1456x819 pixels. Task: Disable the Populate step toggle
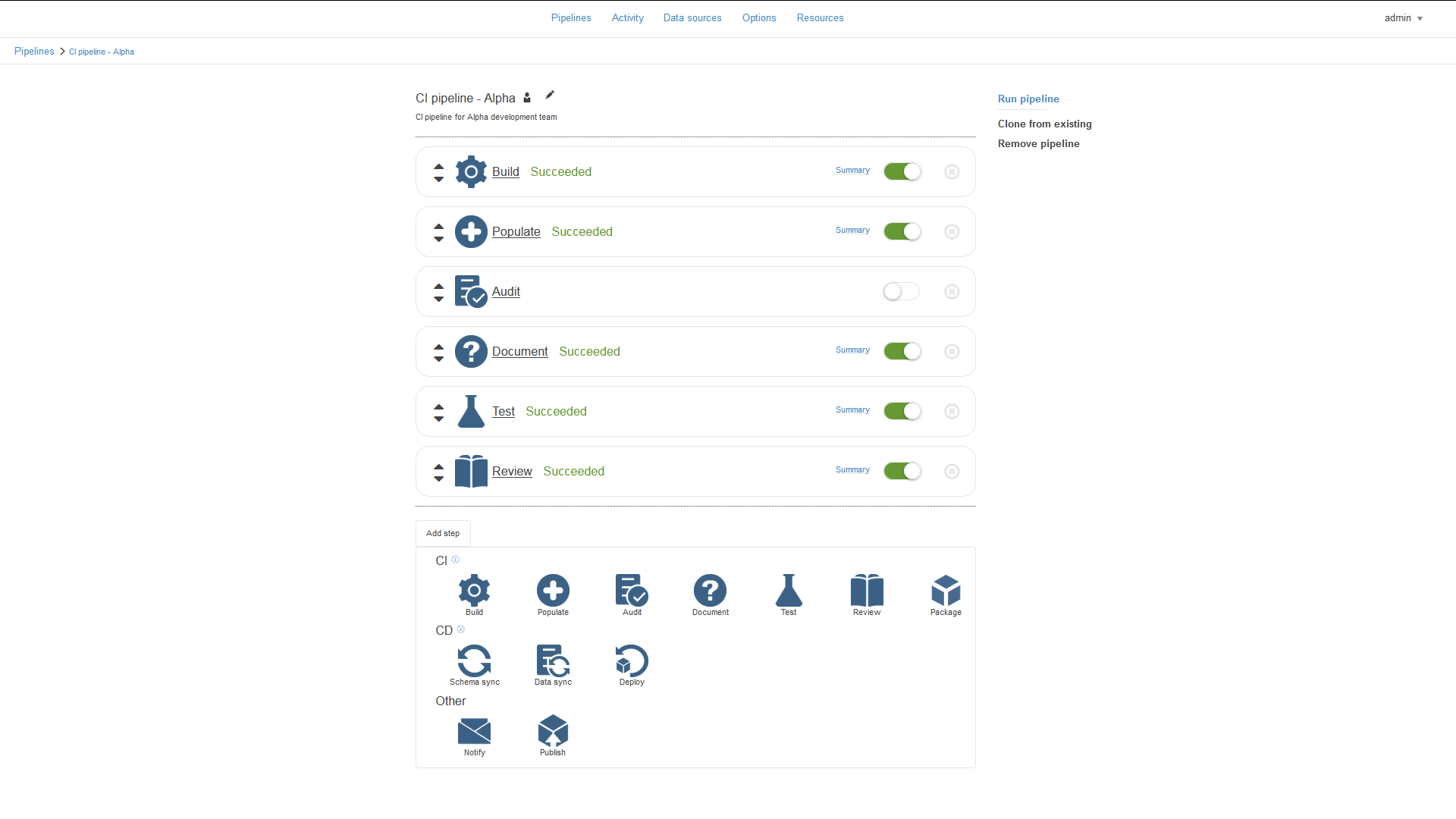click(902, 231)
